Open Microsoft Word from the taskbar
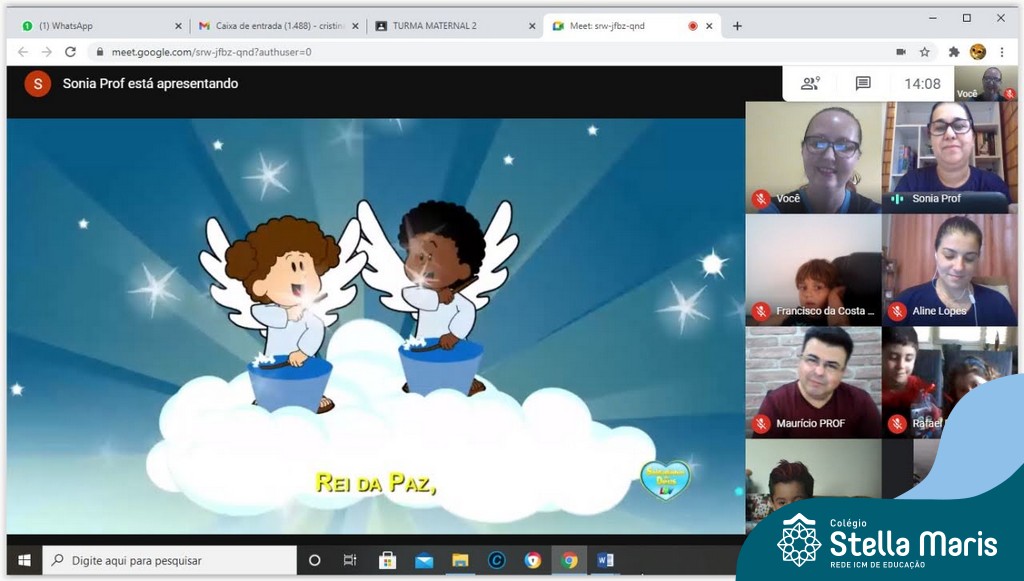The image size is (1024, 581). [x=605, y=560]
